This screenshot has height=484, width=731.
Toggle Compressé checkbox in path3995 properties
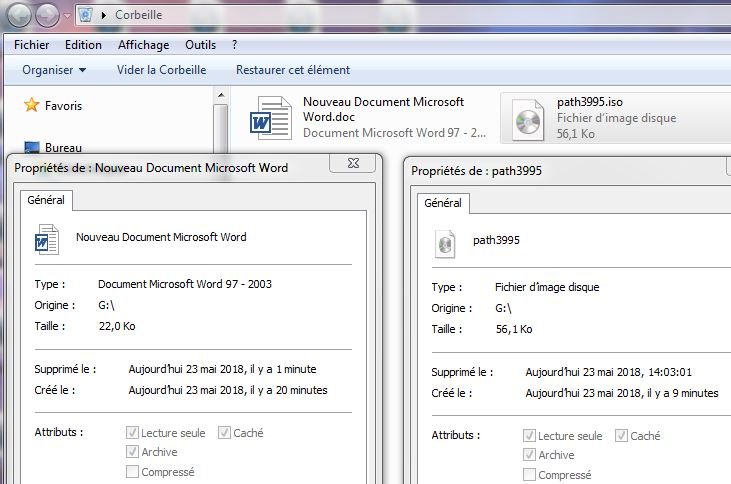click(x=529, y=475)
